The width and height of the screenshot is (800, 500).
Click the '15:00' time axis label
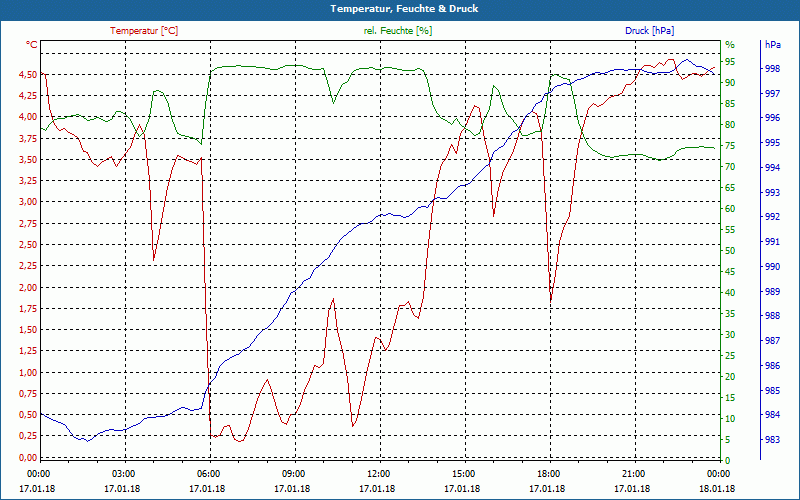463,473
